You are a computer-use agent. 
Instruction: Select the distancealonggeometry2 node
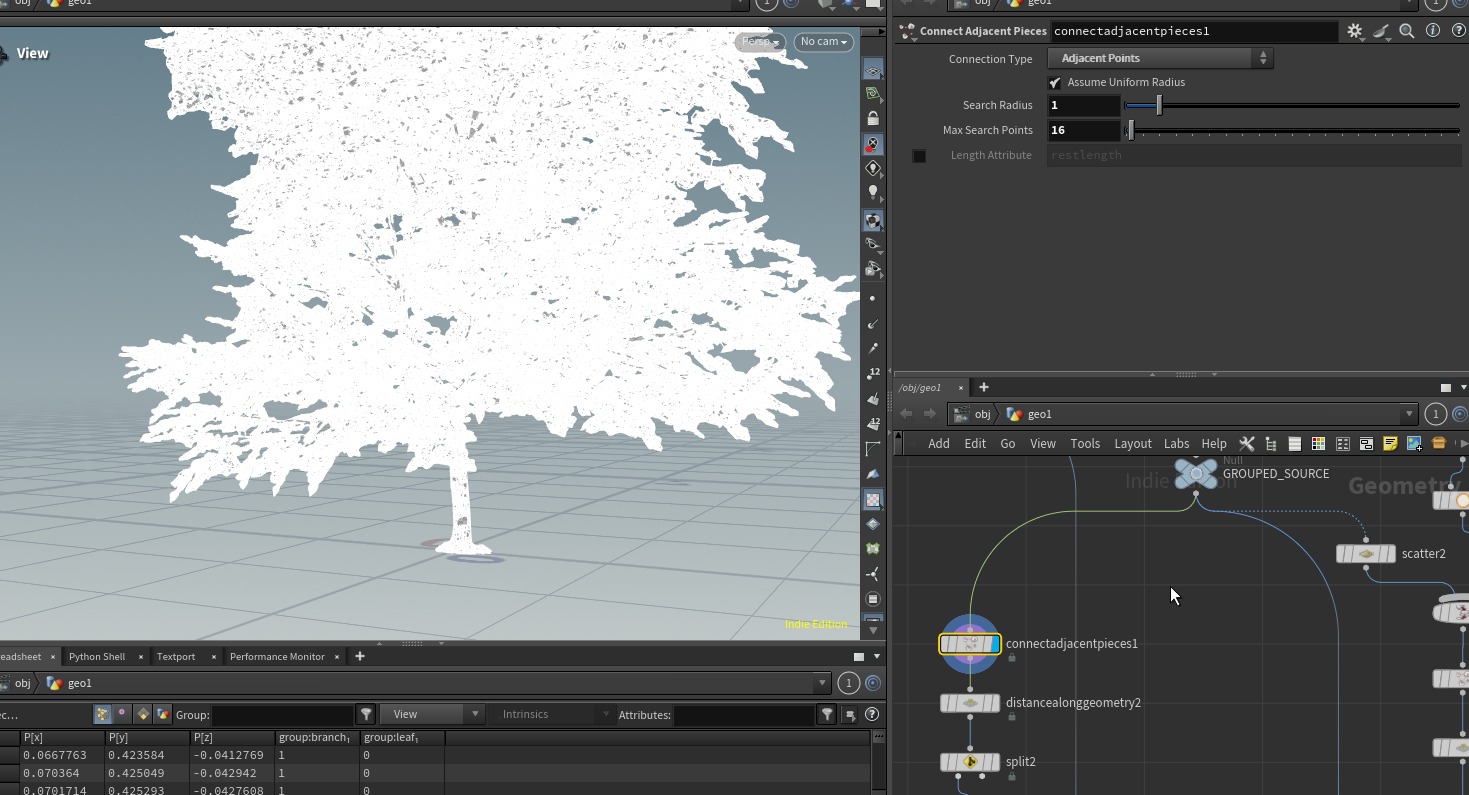[x=970, y=703]
